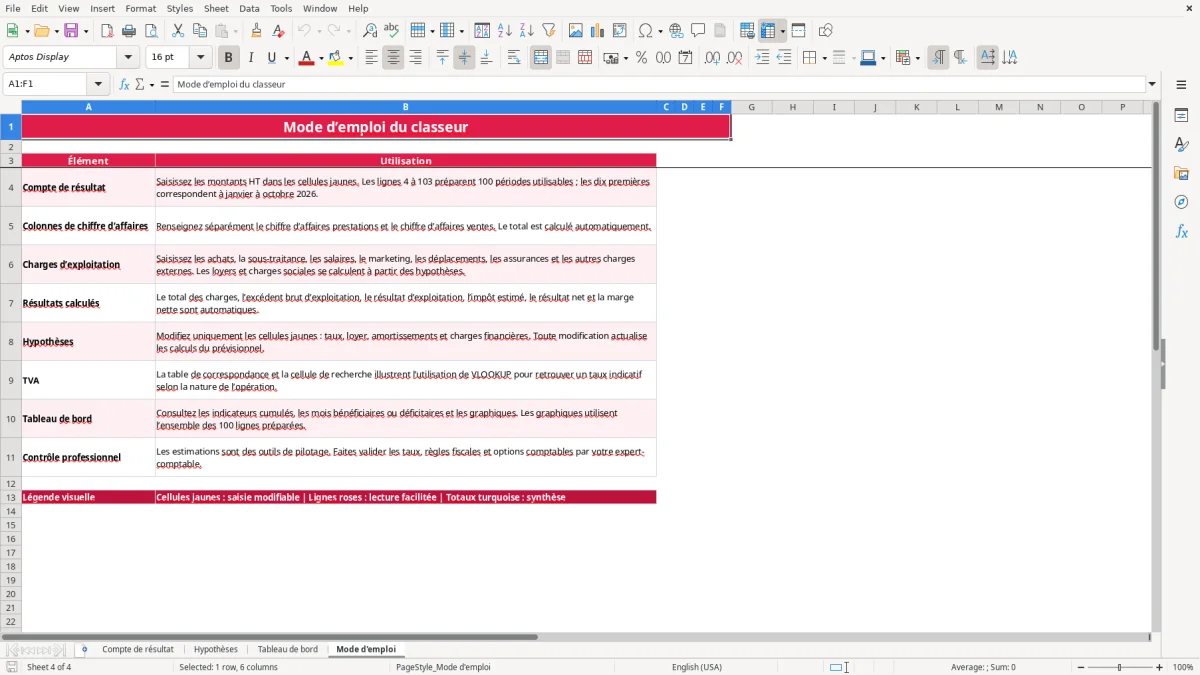
Task: Toggle Wrap Text button
Action: pos(514,58)
